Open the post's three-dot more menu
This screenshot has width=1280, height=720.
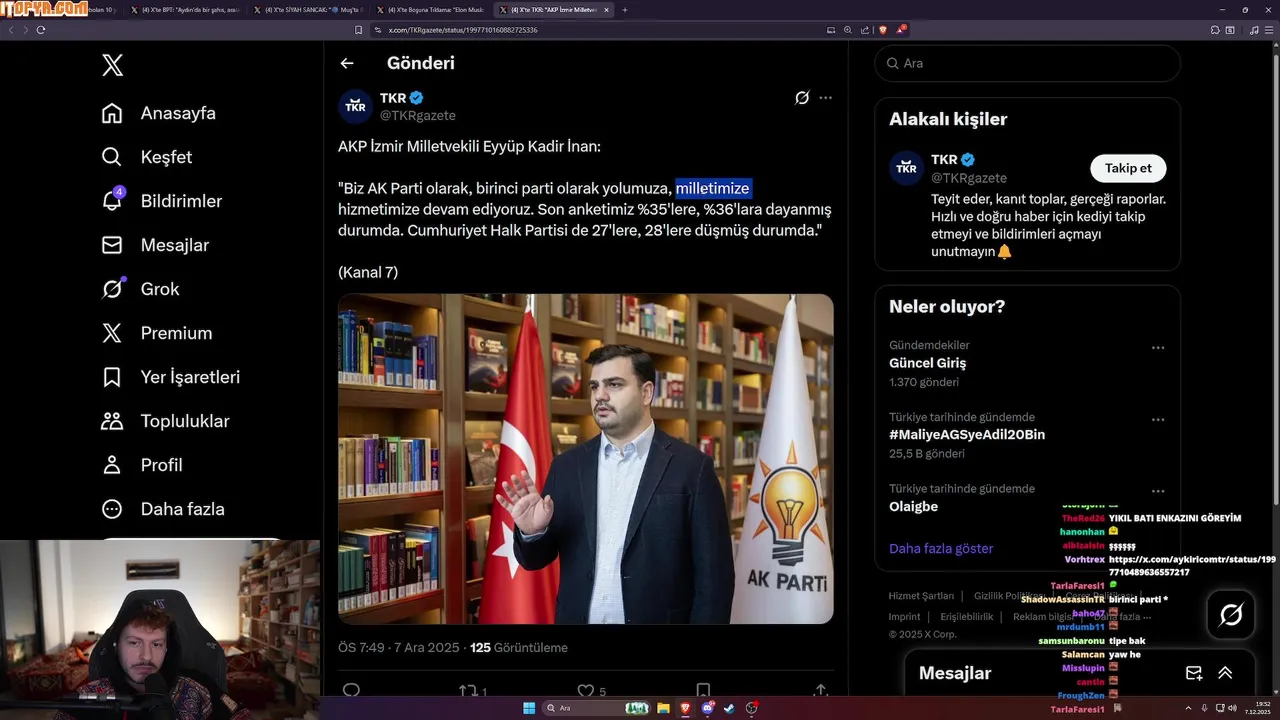(x=825, y=98)
